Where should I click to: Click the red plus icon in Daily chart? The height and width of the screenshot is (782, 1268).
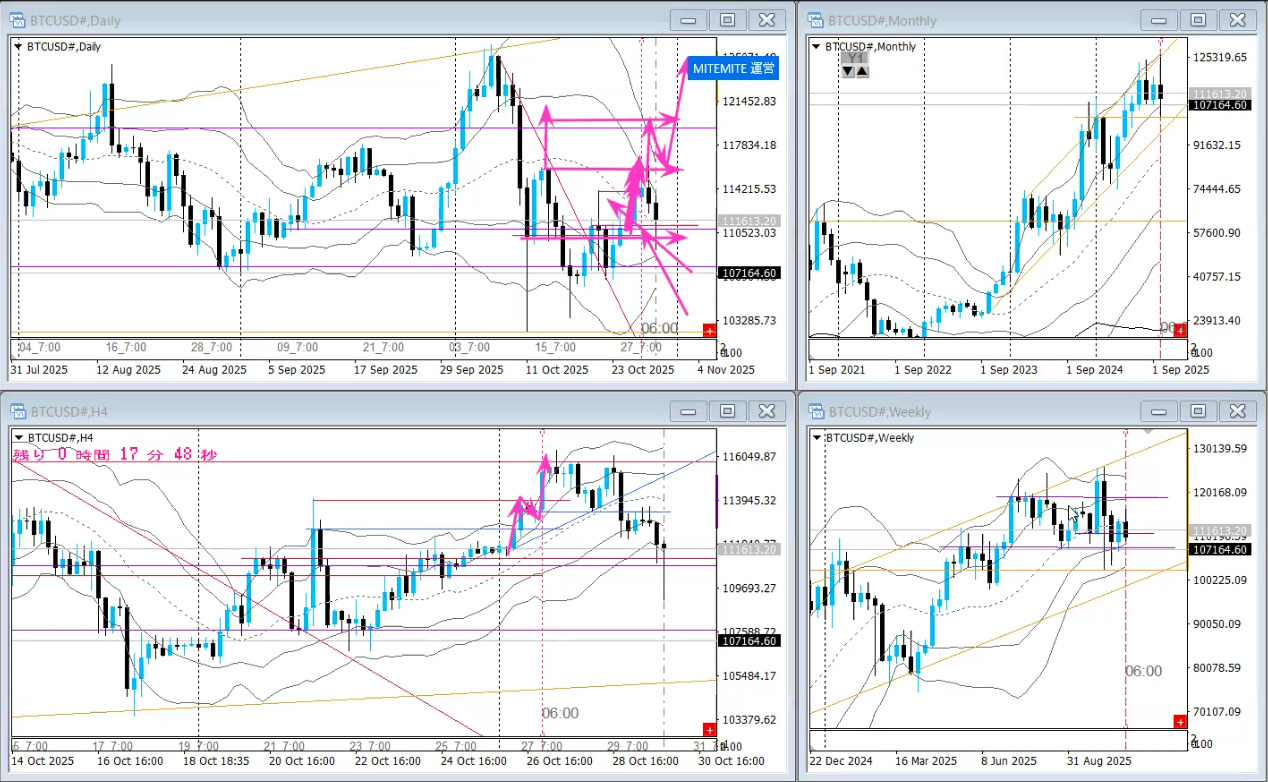709,330
